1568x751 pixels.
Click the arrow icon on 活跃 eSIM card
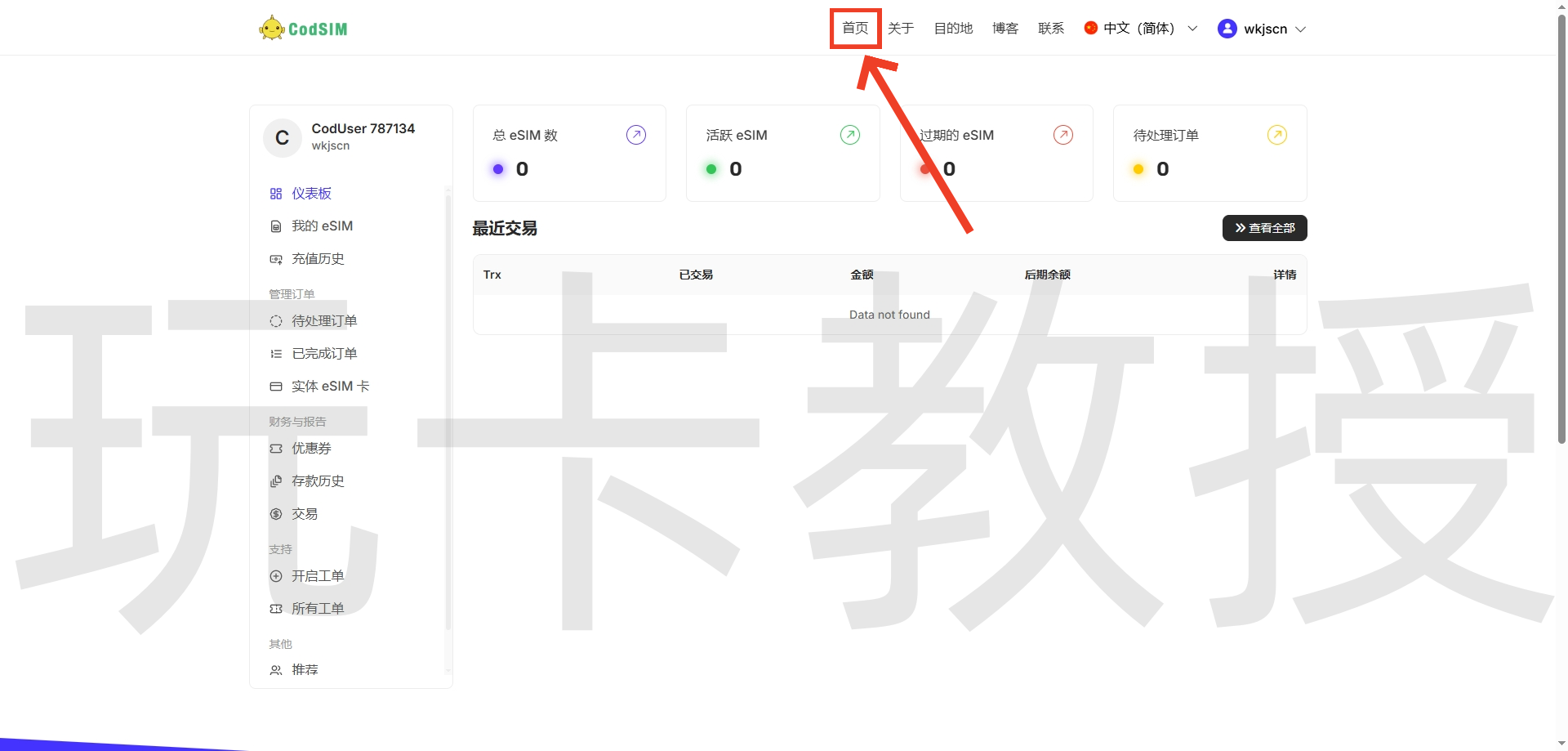coord(849,135)
